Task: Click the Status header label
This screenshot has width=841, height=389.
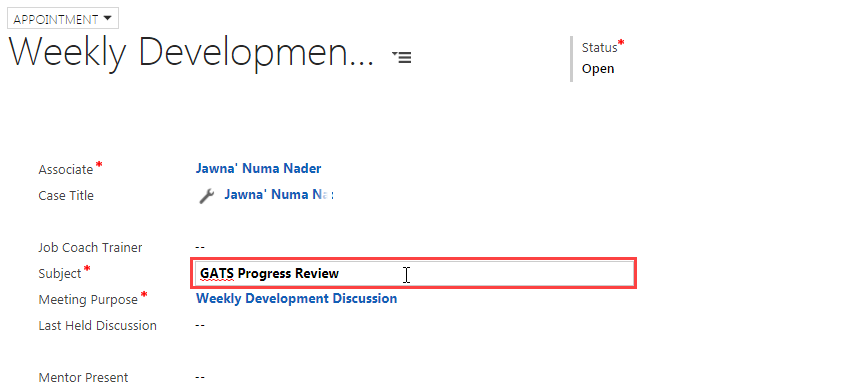Action: click(x=600, y=47)
